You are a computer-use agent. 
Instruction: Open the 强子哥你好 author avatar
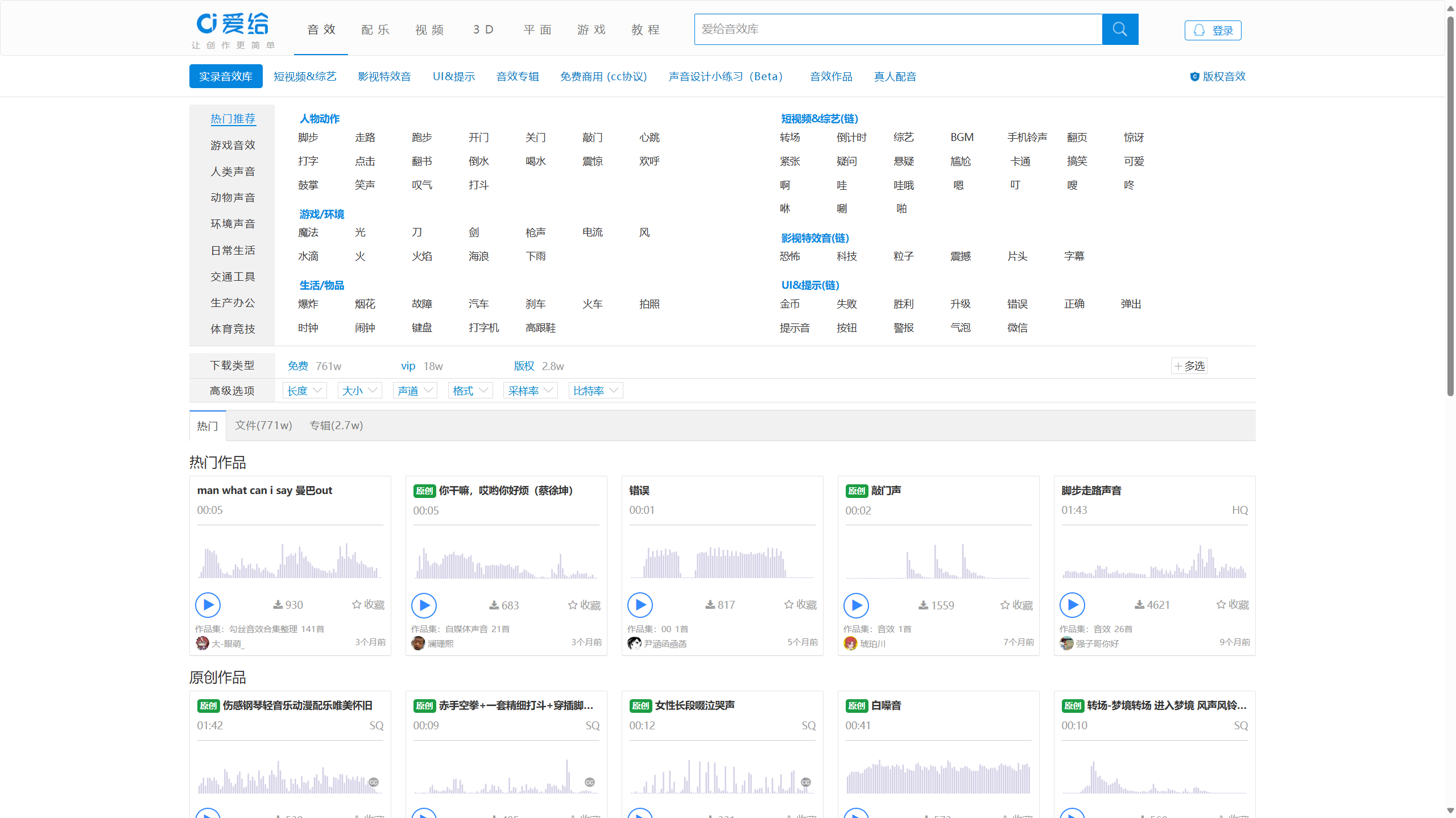point(1066,643)
